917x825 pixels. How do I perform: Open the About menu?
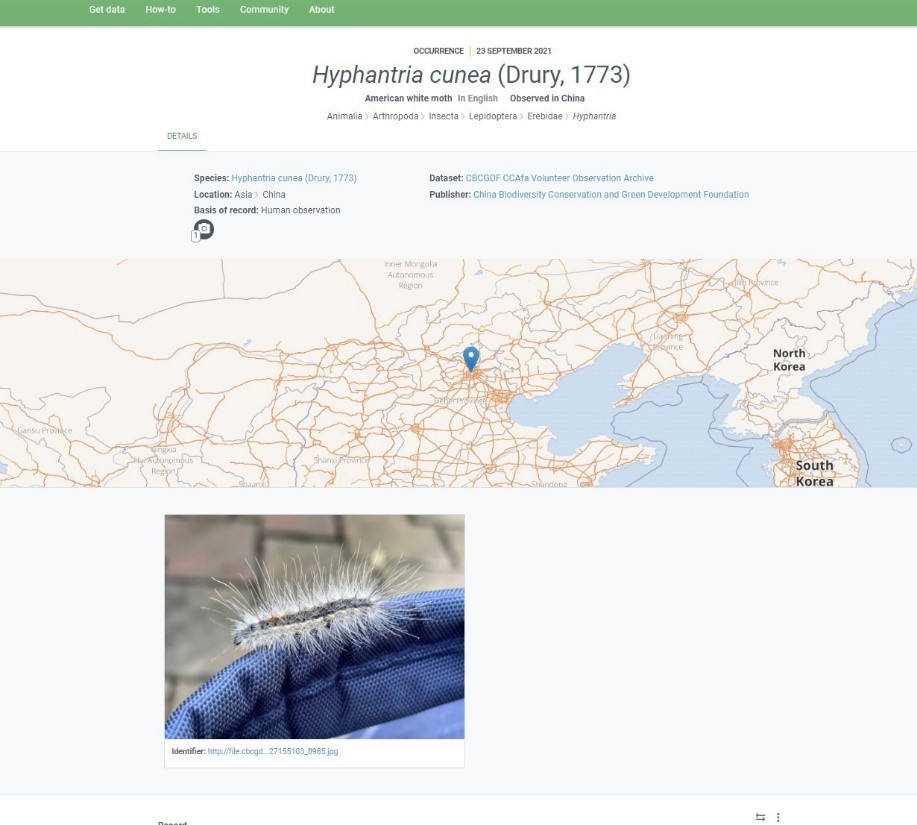click(322, 10)
